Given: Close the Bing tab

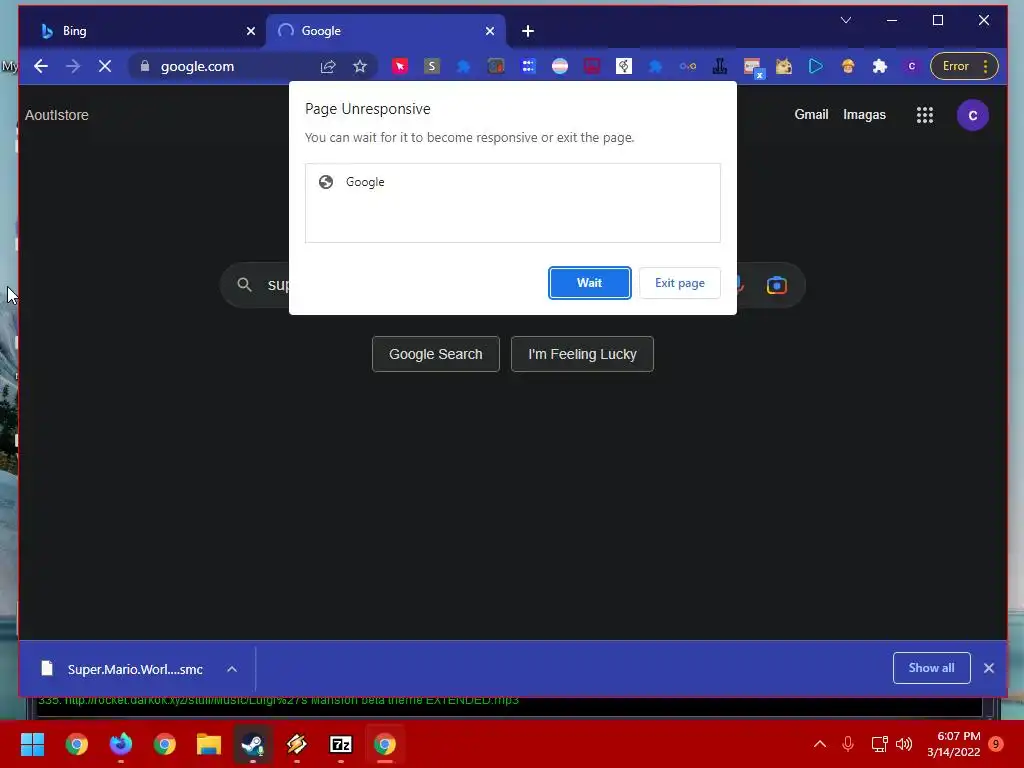Looking at the screenshot, I should pyautogui.click(x=251, y=31).
